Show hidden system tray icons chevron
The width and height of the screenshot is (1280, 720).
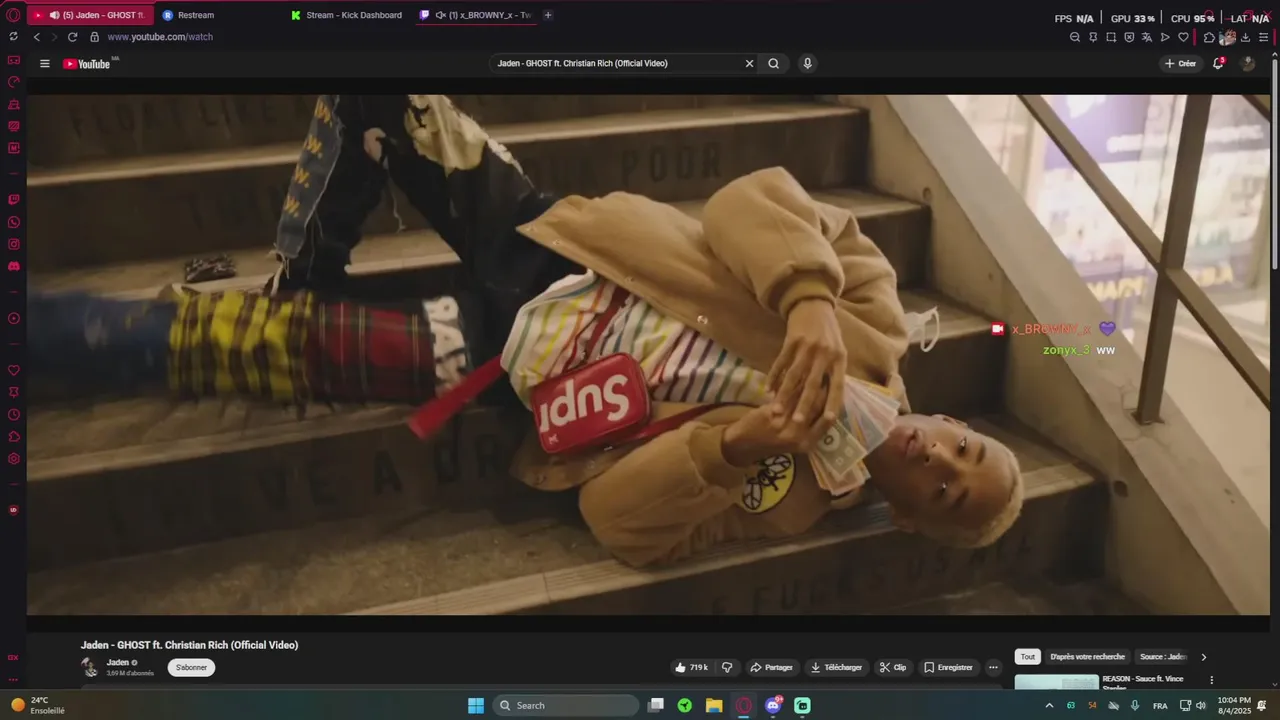(1049, 705)
